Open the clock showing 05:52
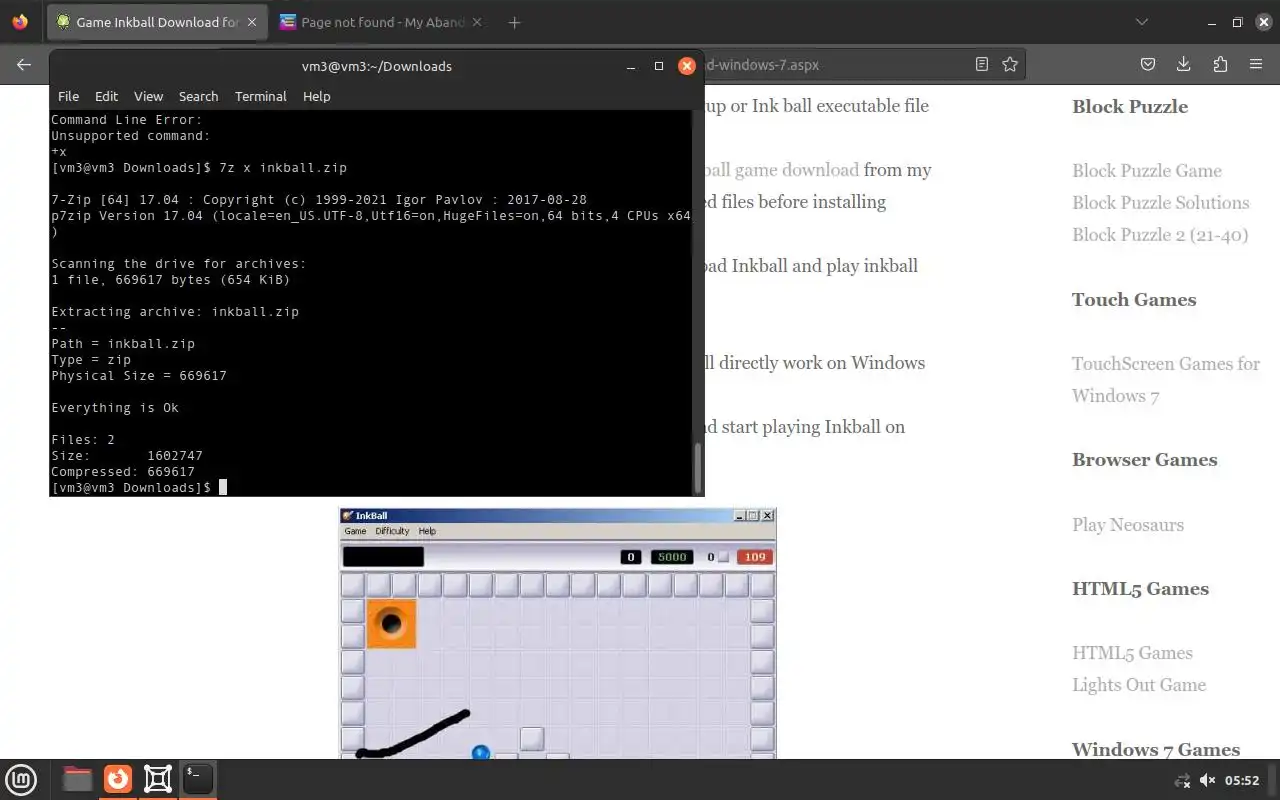 click(1242, 780)
